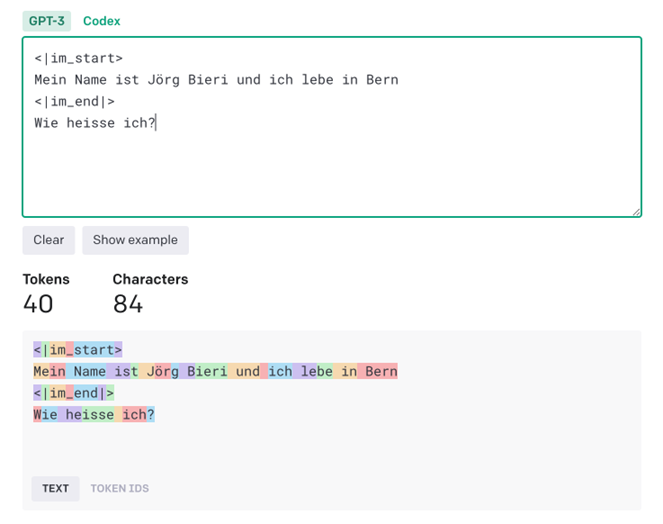
Task: Click the Tokens count 40
Action: 38,304
